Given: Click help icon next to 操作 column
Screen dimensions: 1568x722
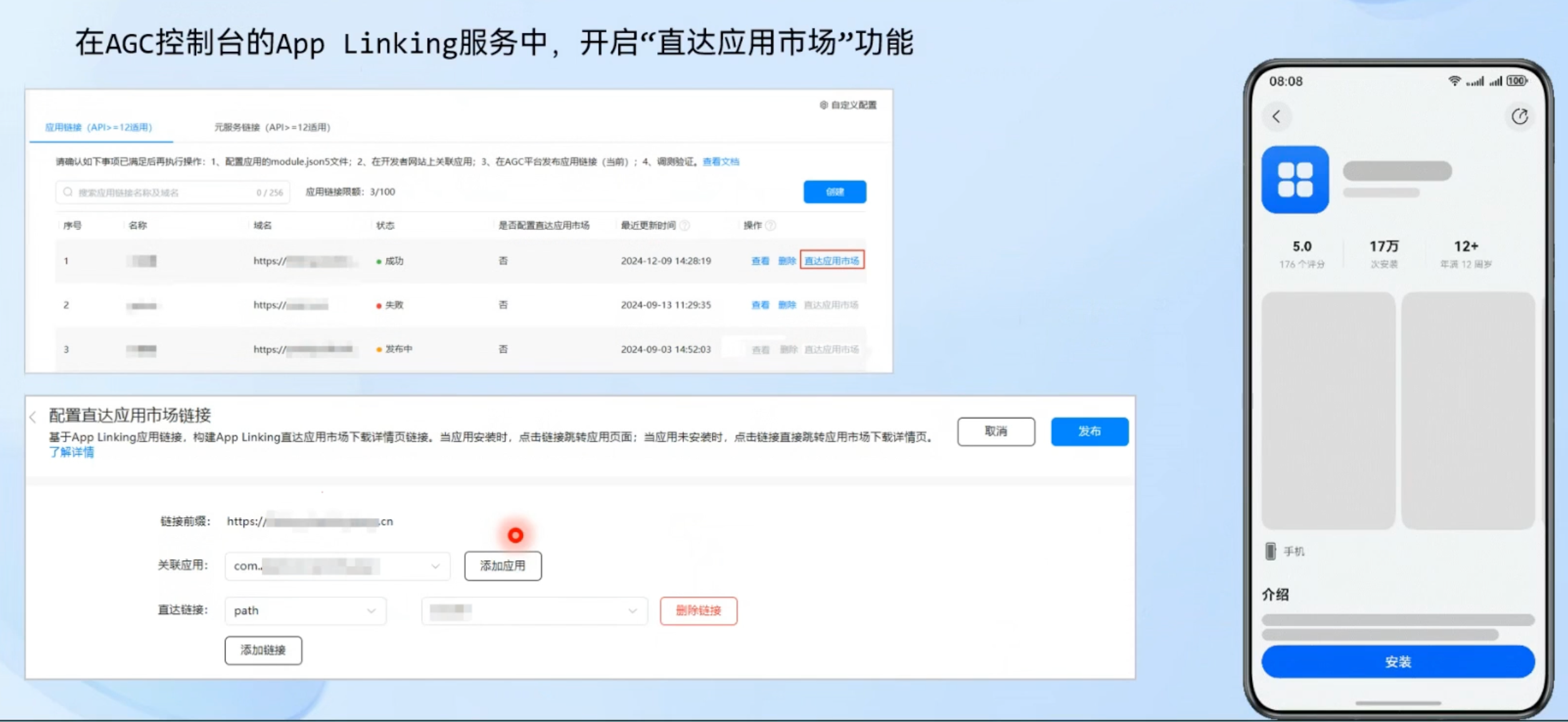Looking at the screenshot, I should click(771, 225).
